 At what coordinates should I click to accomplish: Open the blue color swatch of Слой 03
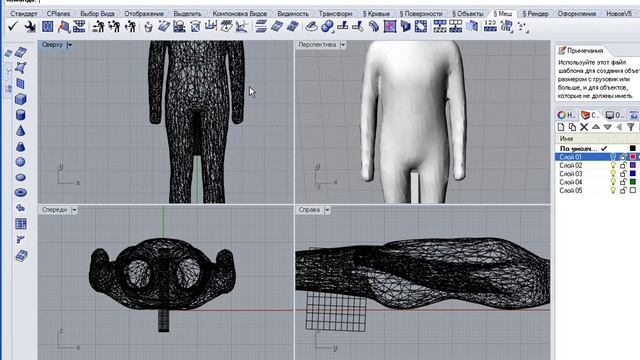(633, 174)
